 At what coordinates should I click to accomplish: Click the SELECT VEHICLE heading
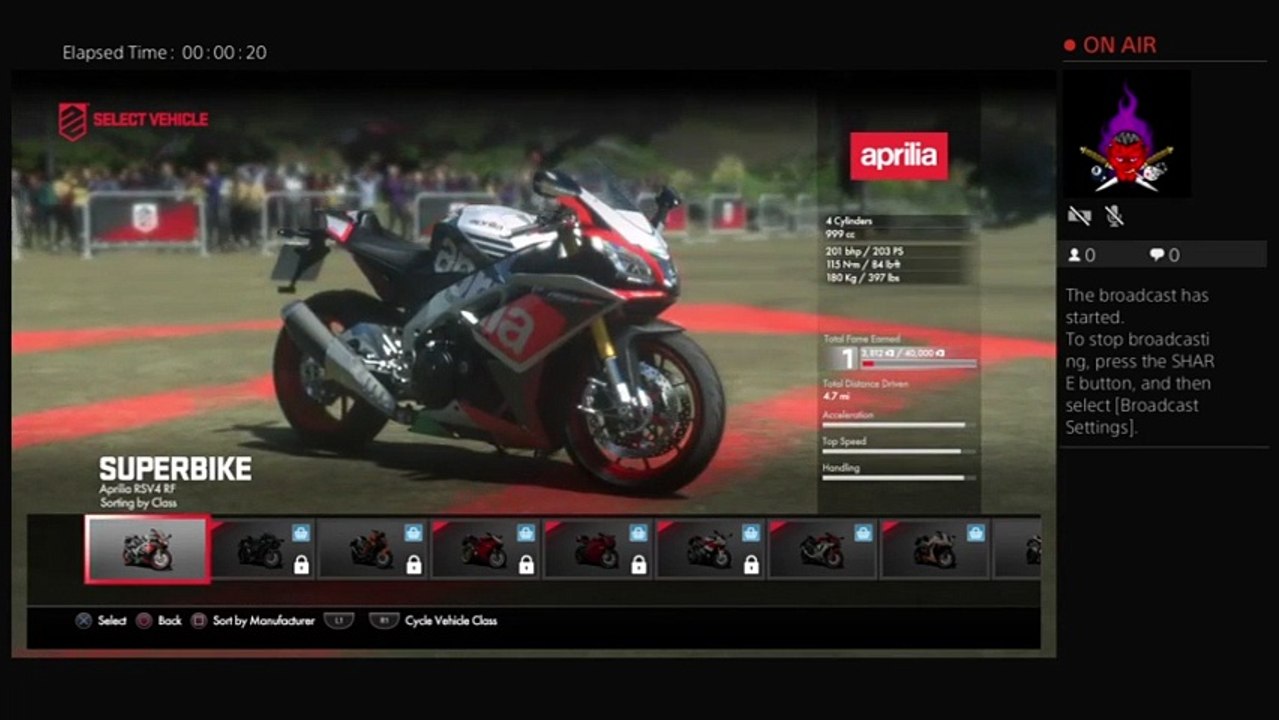coord(150,120)
